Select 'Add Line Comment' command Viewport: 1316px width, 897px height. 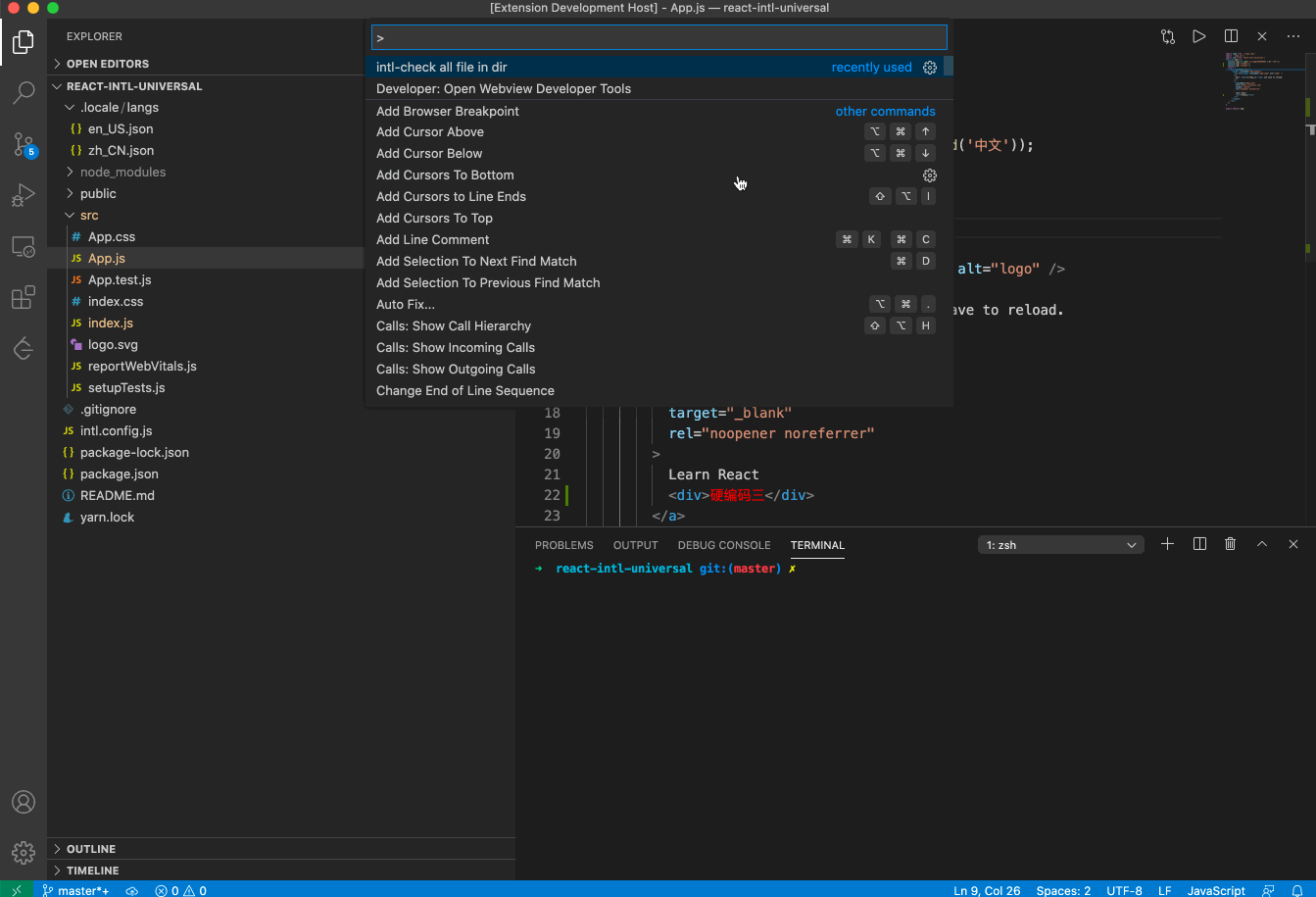[x=433, y=239]
